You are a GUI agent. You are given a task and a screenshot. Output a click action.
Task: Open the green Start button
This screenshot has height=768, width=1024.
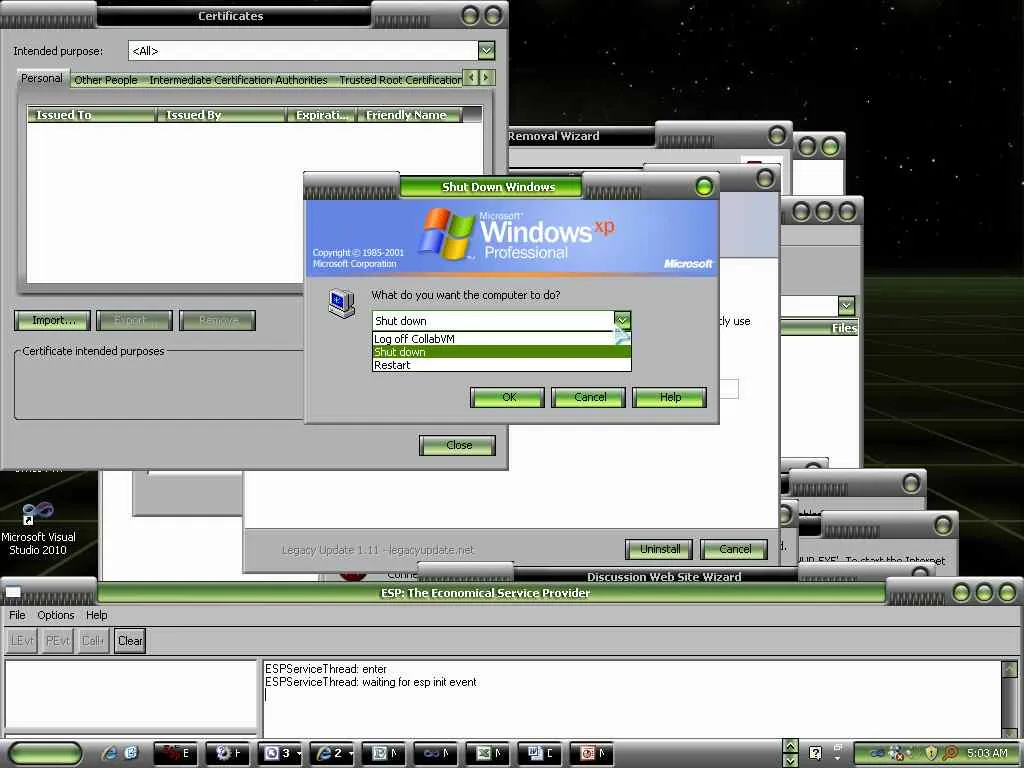click(44, 753)
